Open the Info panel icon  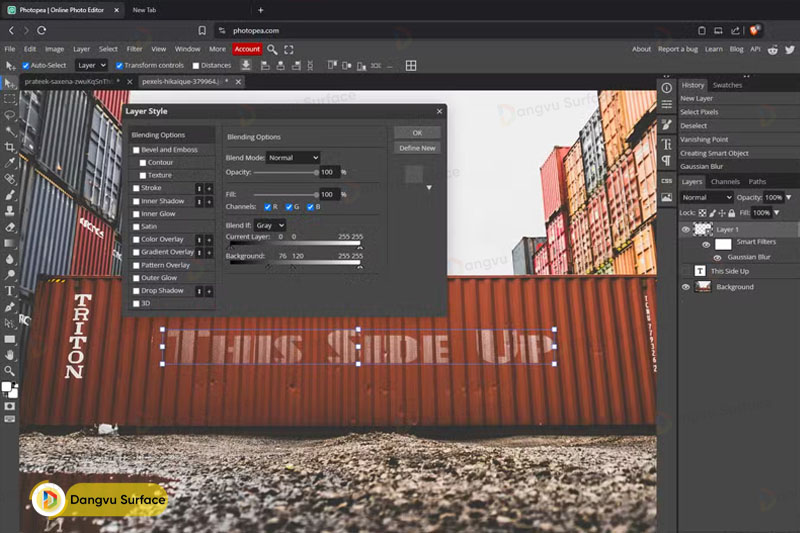click(x=666, y=88)
